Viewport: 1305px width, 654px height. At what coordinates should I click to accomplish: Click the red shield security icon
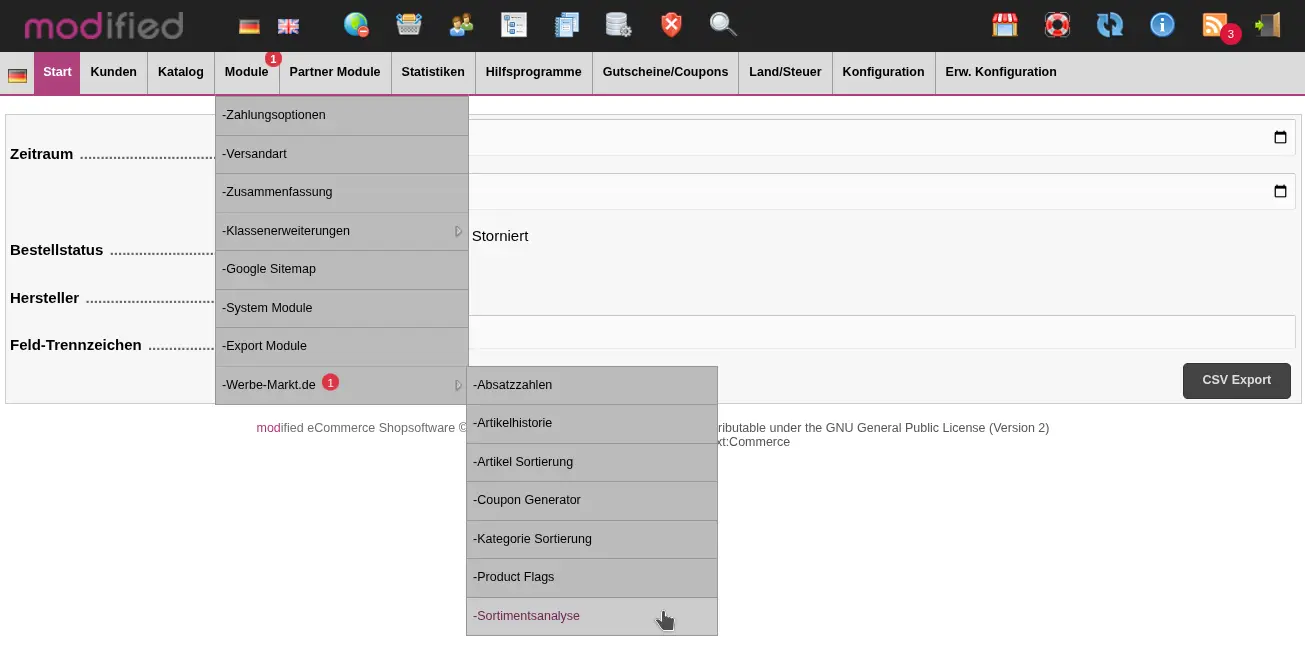671,25
